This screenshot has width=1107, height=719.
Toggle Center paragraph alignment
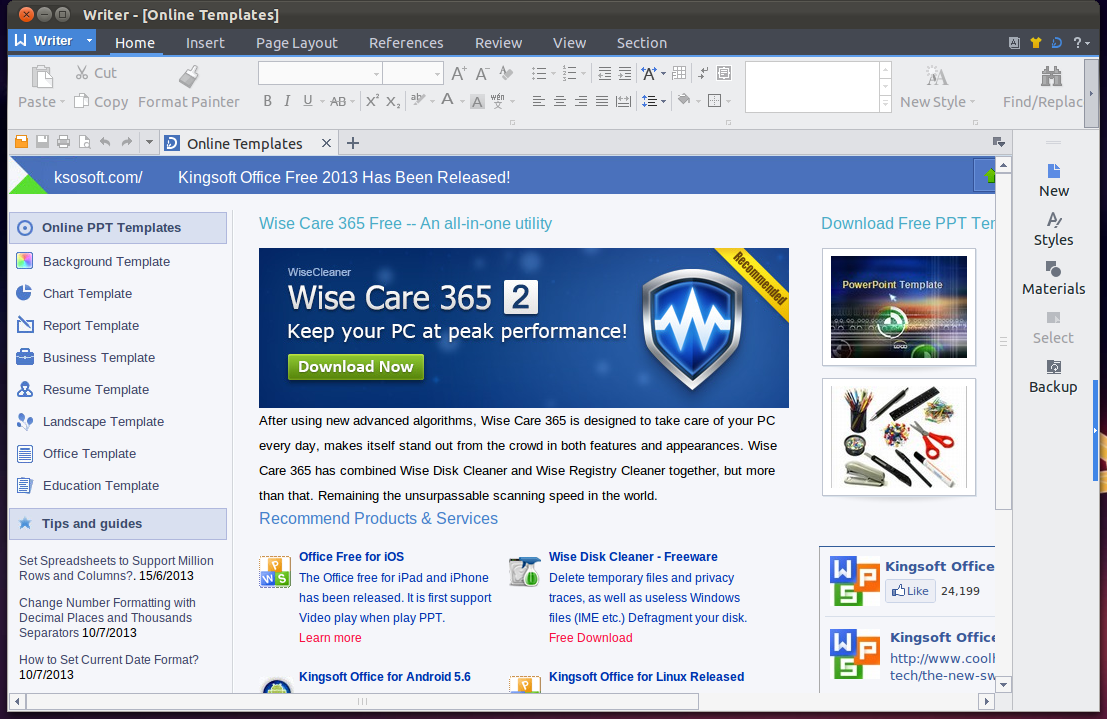[560, 102]
